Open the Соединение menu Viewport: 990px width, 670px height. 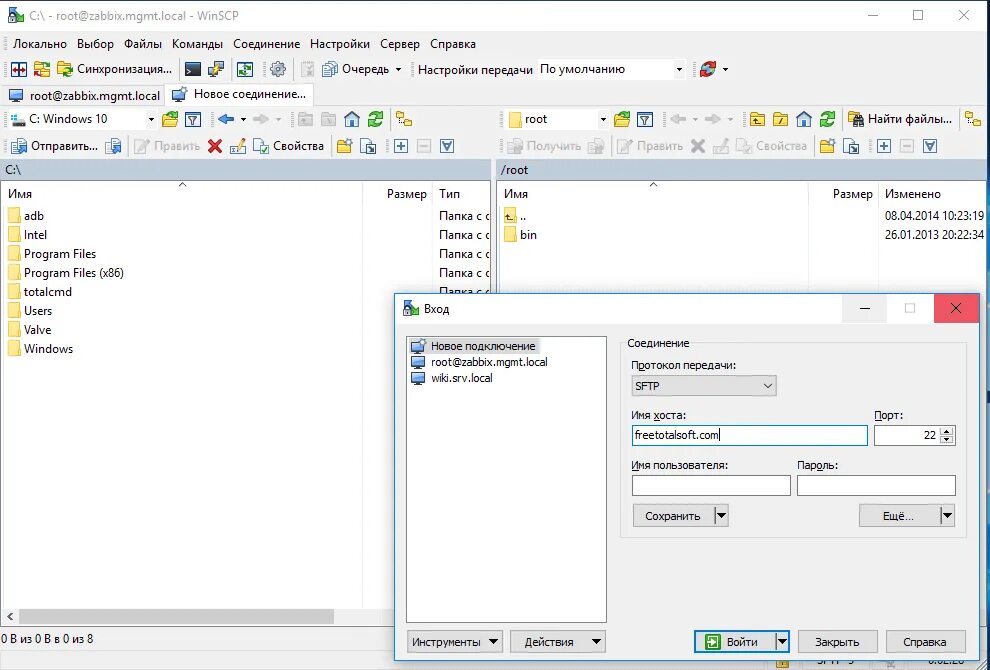point(266,44)
